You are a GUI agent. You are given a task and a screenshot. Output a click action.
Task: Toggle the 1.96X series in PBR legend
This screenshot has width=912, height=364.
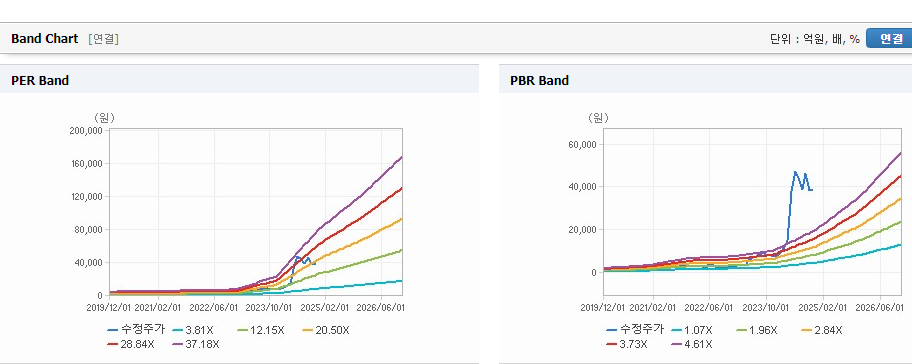pyautogui.click(x=756, y=330)
